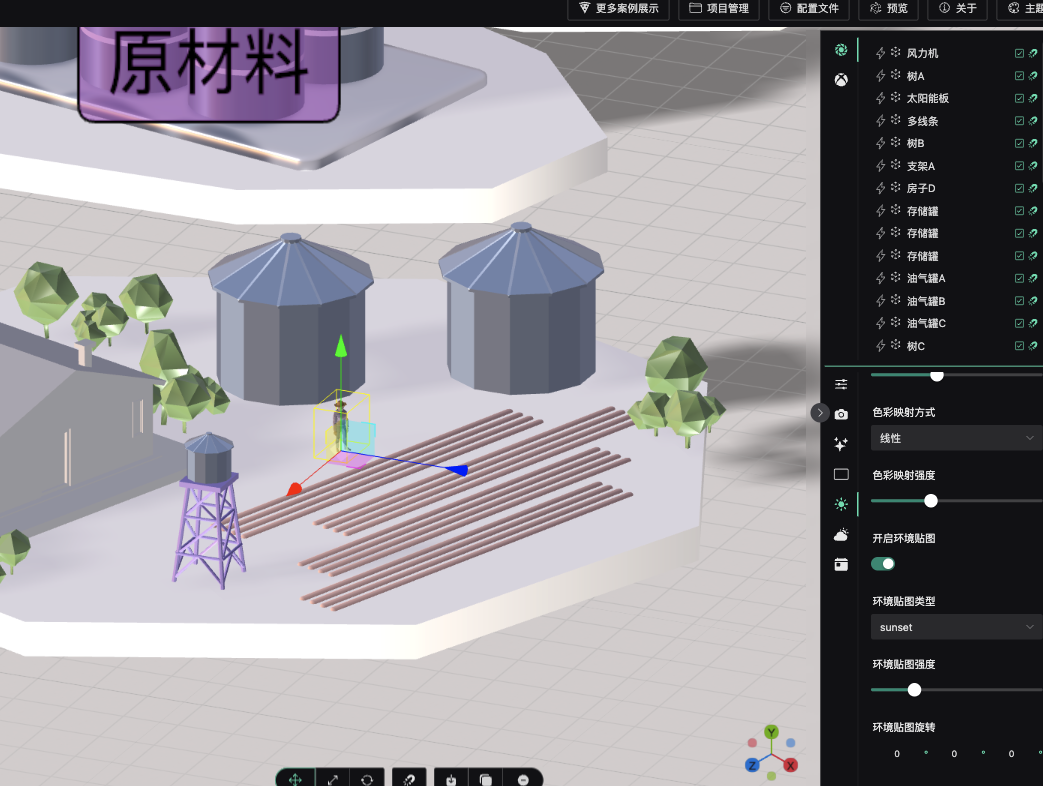Screen dimensions: 1043x786
Task: Click the 环境贴图强度 slider handle
Action: (914, 689)
